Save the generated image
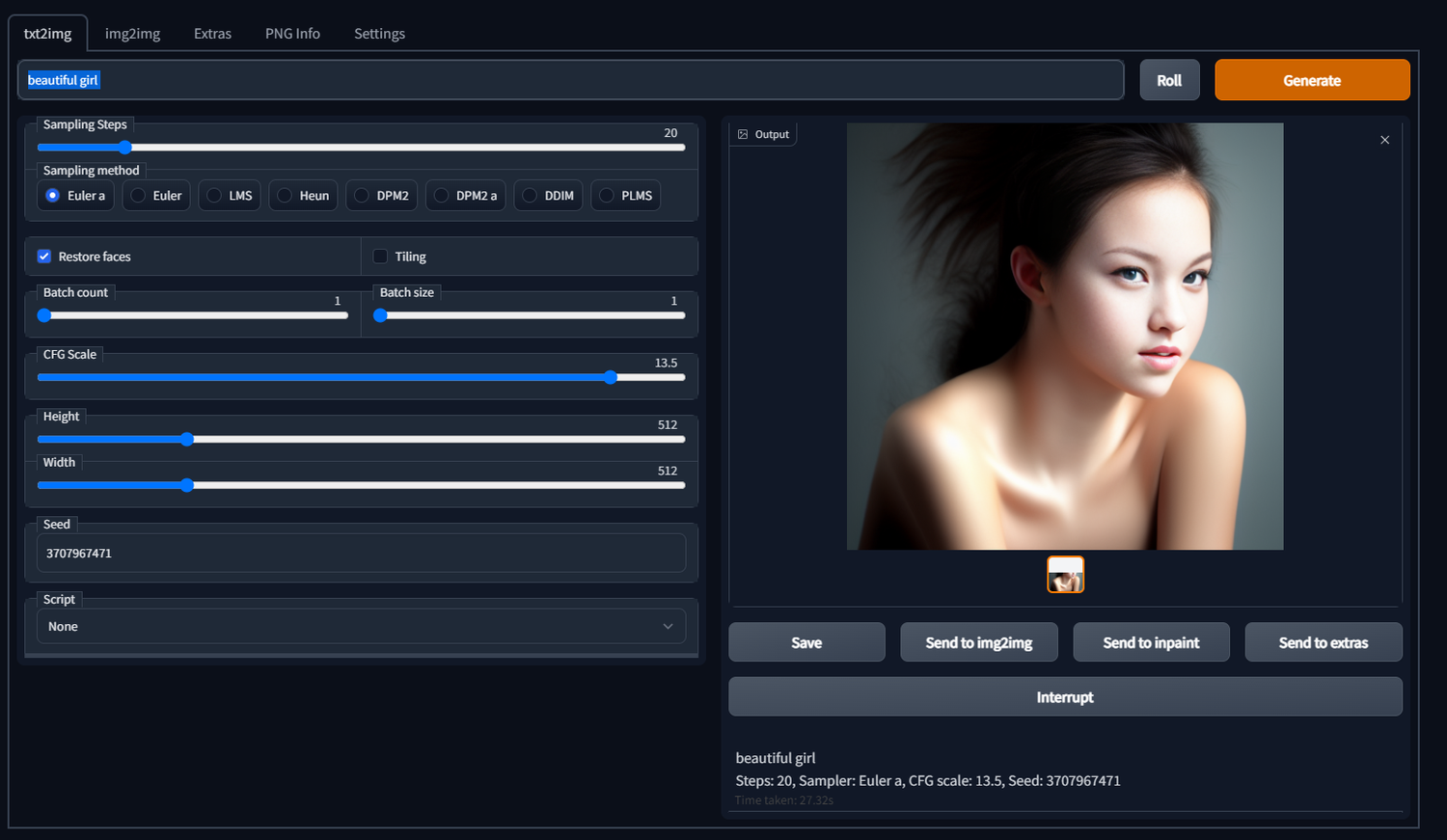 (x=806, y=642)
